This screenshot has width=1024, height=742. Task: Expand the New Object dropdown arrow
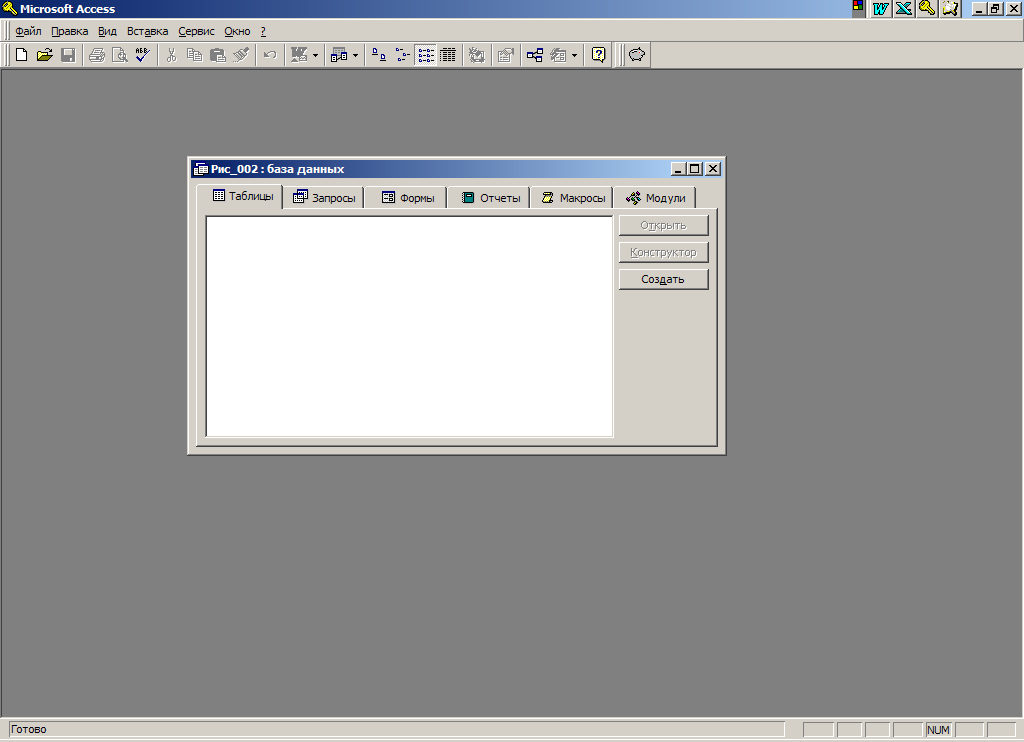(575, 56)
